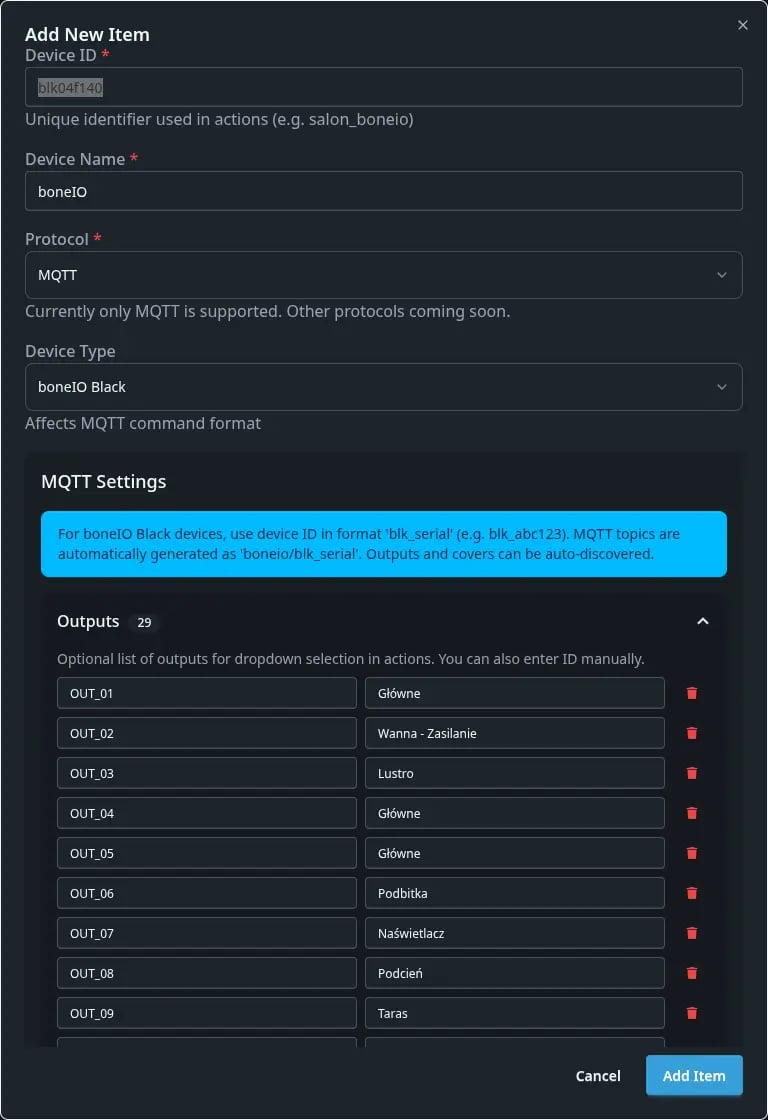
Task: Open the Protocol dropdown
Action: tap(384, 275)
